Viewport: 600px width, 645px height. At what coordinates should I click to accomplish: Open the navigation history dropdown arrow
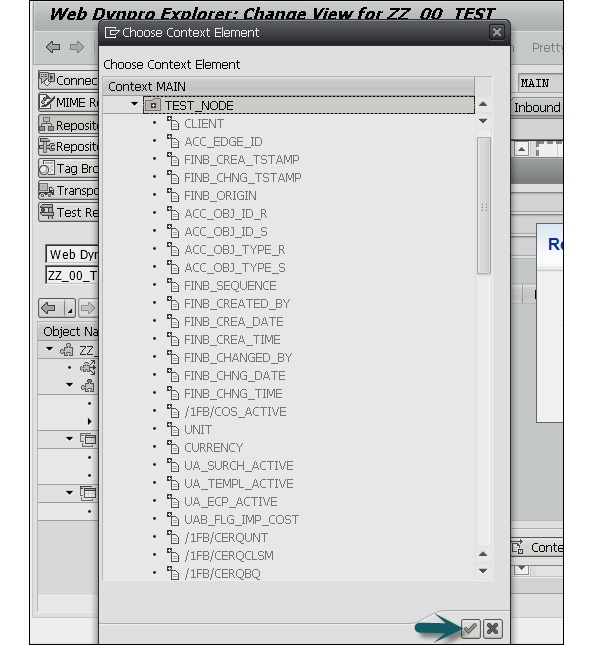coord(69,308)
